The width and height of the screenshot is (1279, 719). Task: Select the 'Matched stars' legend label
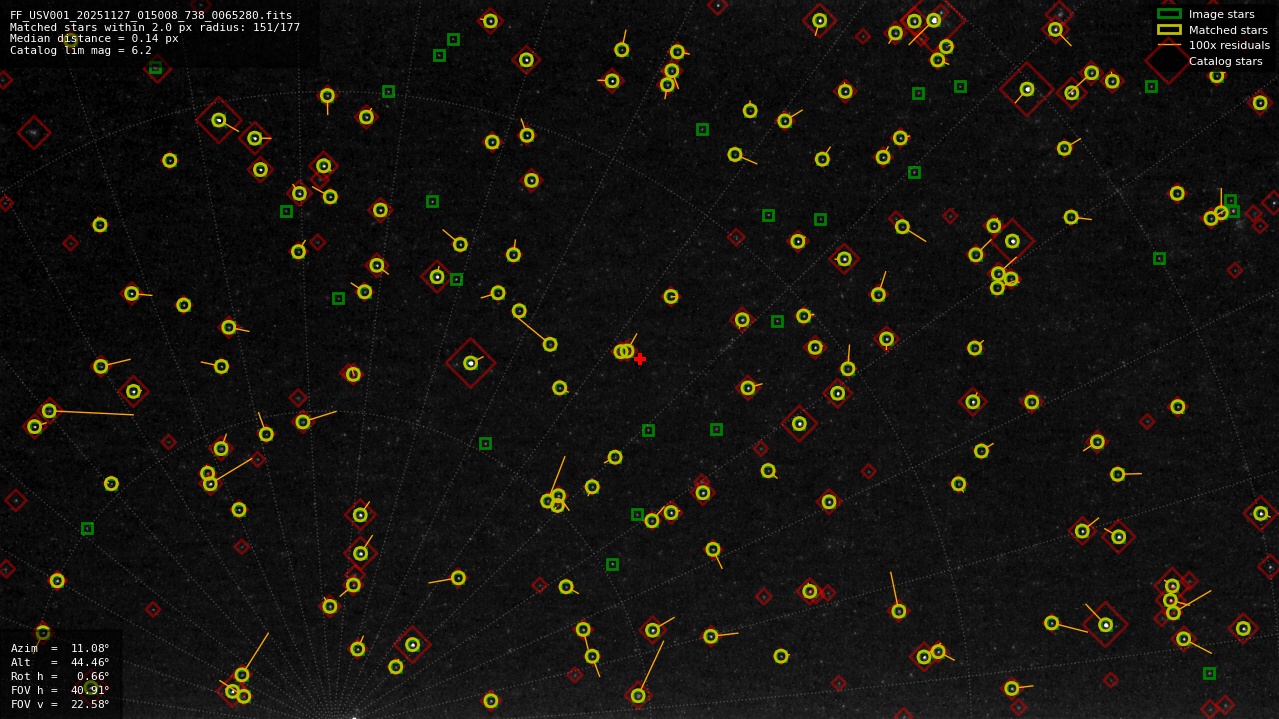[x=1228, y=30]
